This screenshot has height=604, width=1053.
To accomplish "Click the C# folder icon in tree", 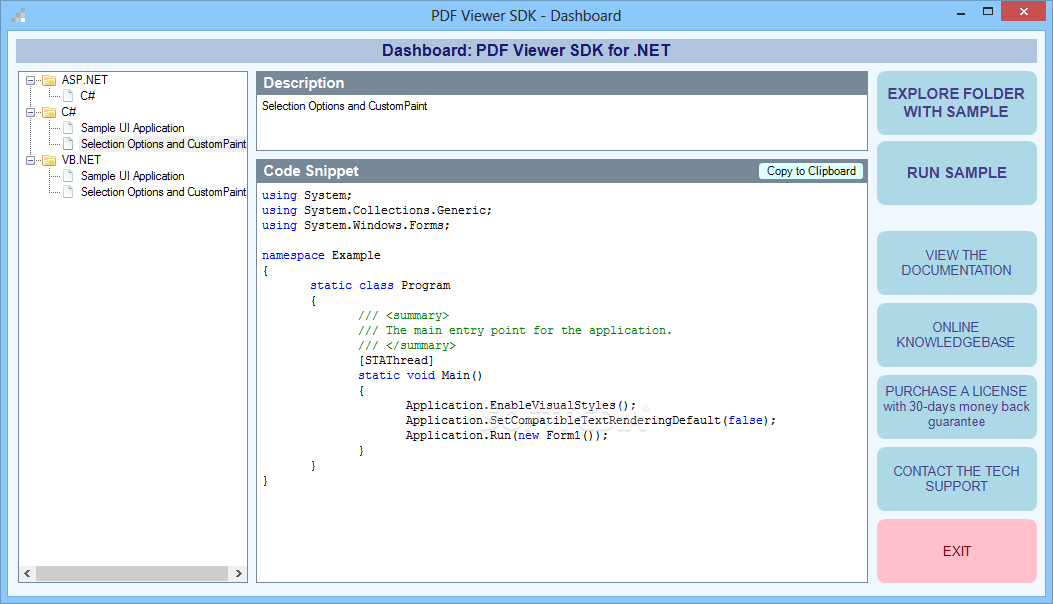I will (x=49, y=112).
